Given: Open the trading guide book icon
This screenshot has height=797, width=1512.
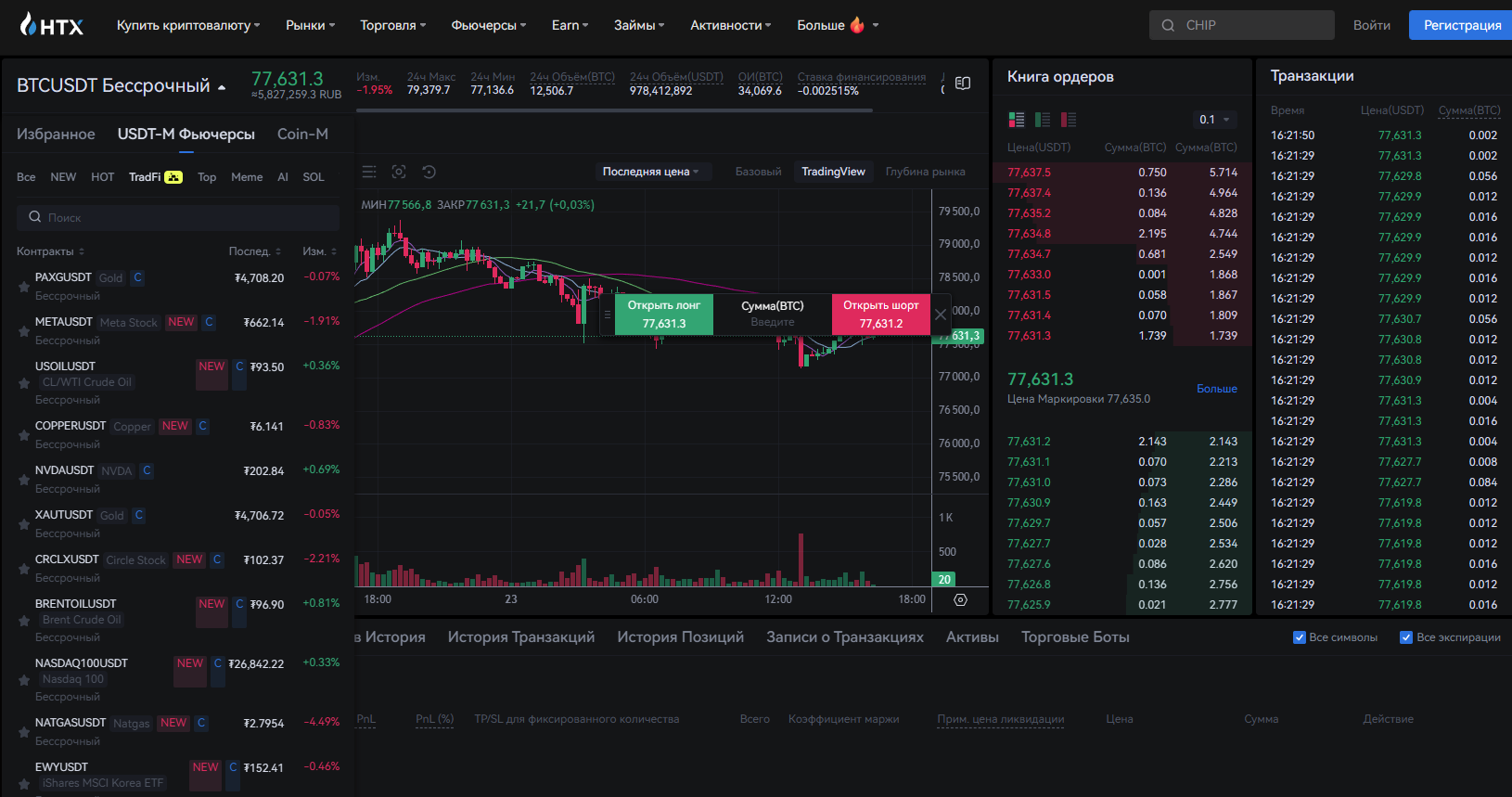Looking at the screenshot, I should tap(963, 84).
